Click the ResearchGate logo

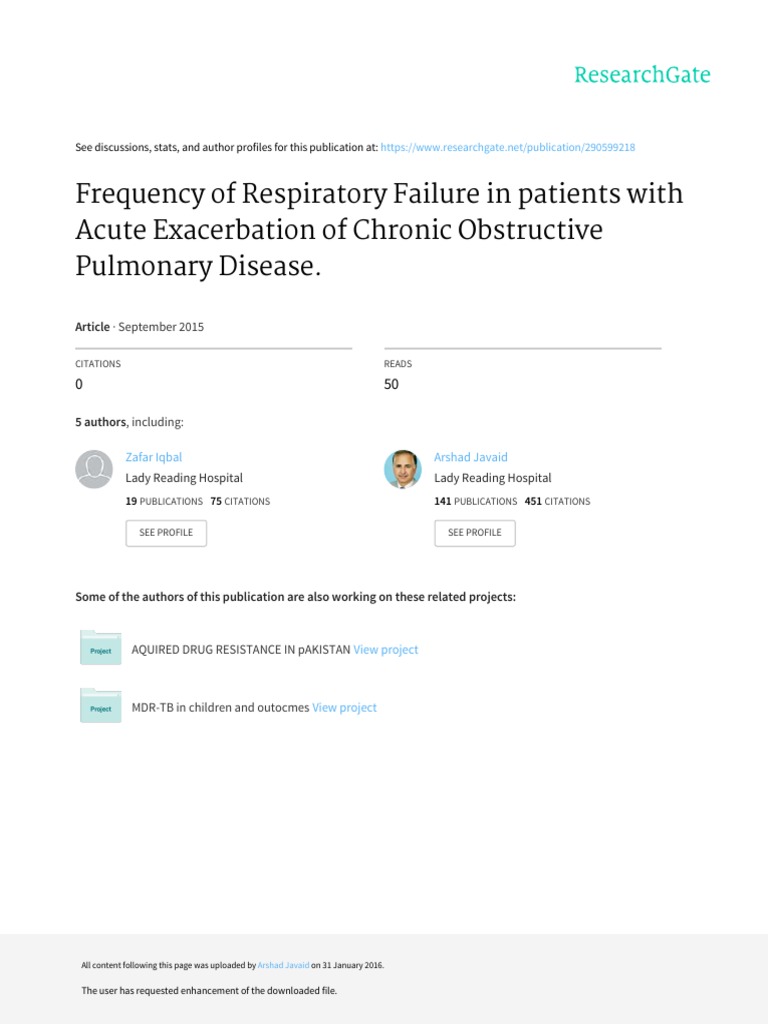[642, 75]
